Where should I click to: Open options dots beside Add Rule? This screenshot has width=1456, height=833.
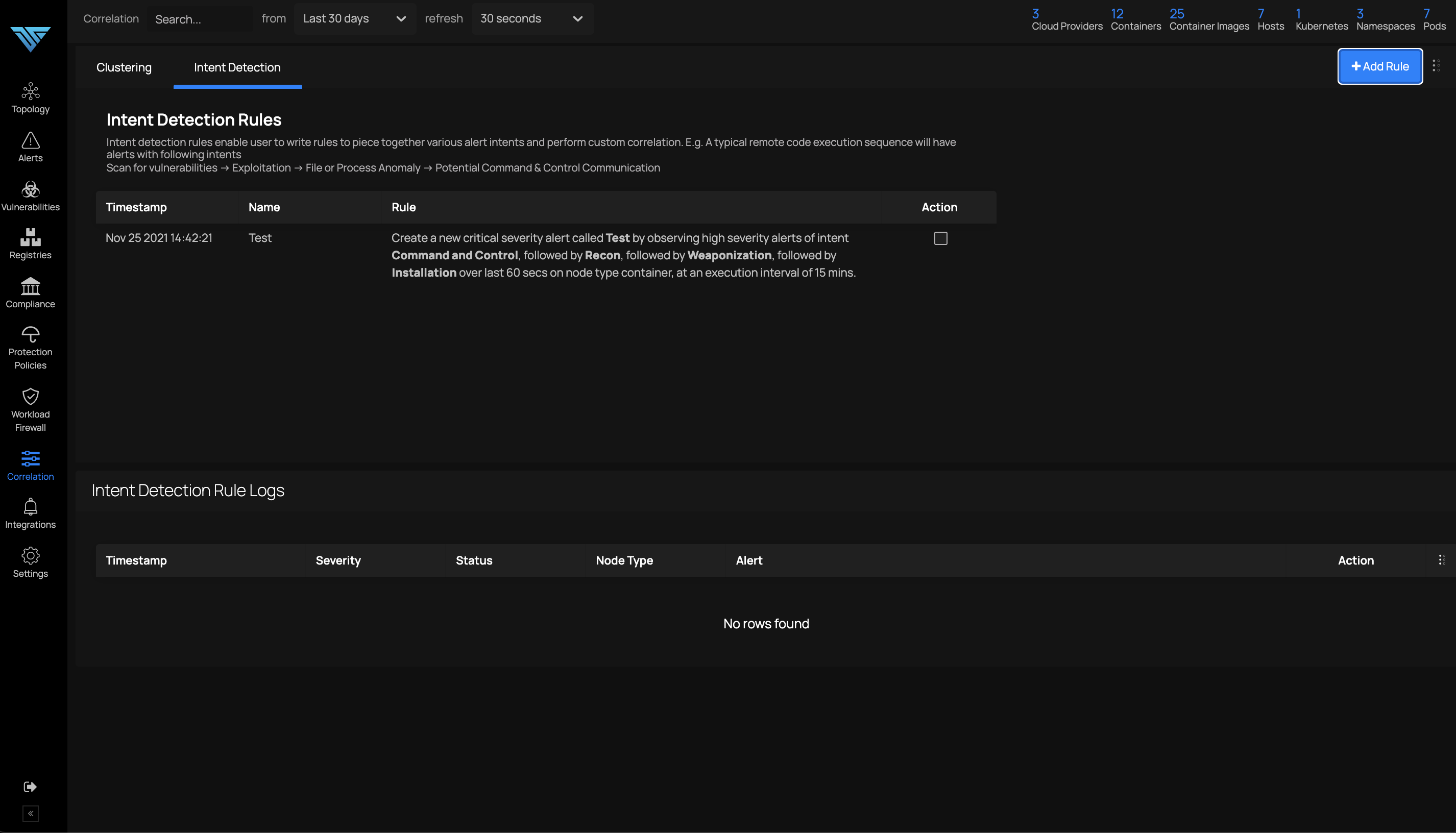pyautogui.click(x=1436, y=66)
